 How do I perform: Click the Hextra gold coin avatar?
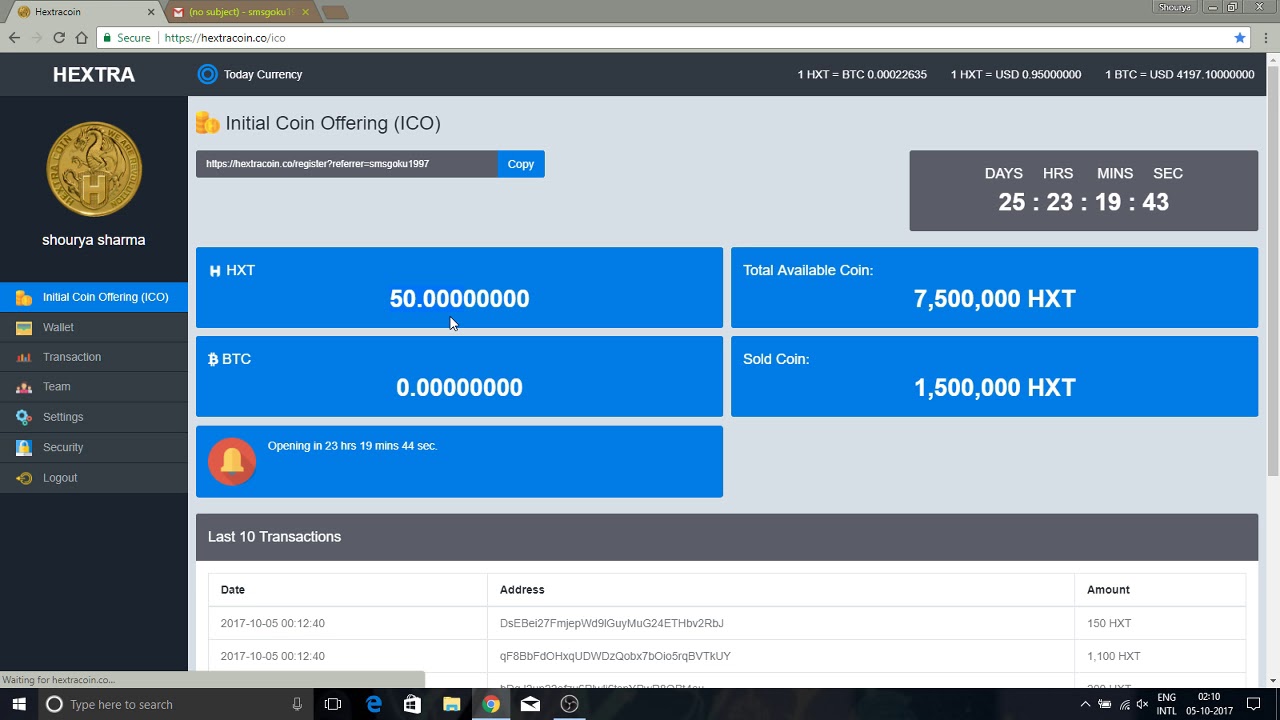coord(94,169)
